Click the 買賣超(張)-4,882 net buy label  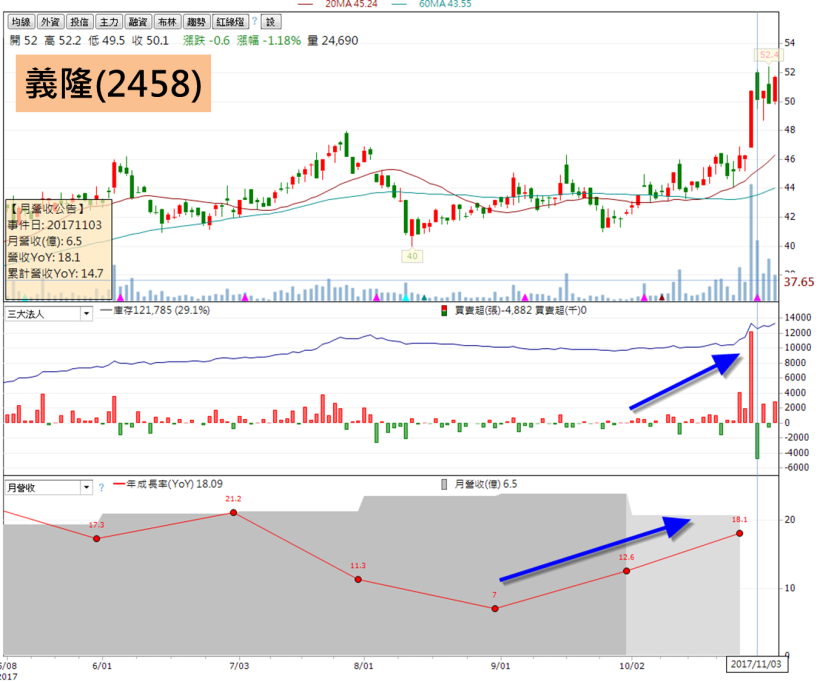(493, 311)
